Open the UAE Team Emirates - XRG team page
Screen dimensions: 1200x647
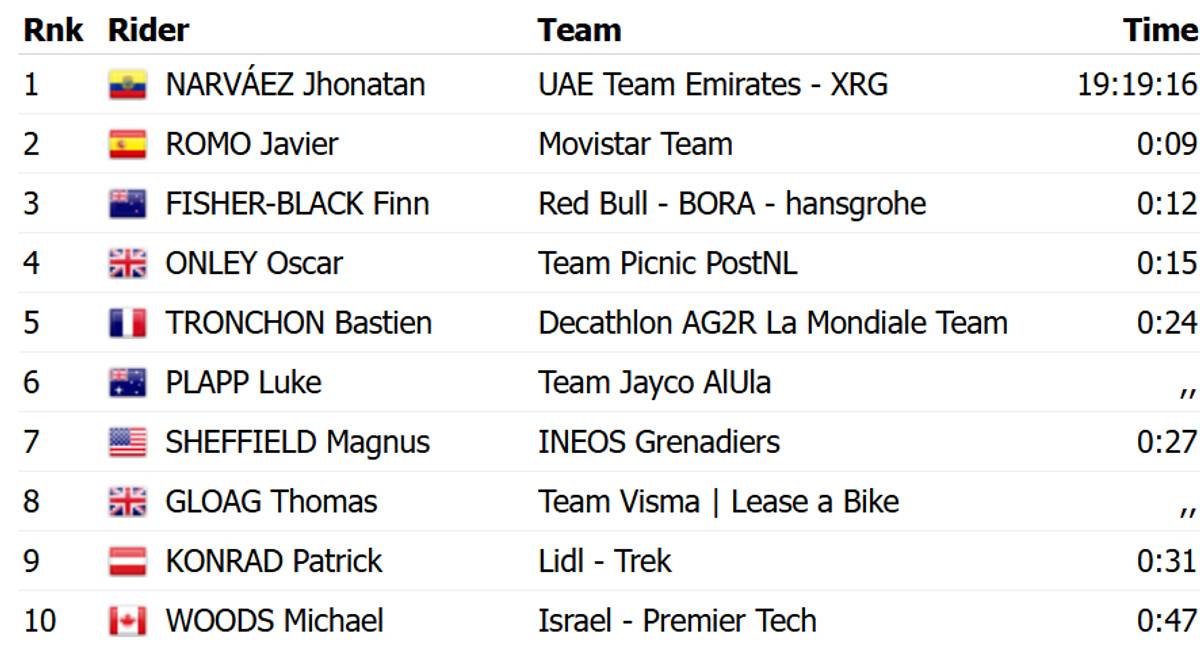(x=712, y=85)
